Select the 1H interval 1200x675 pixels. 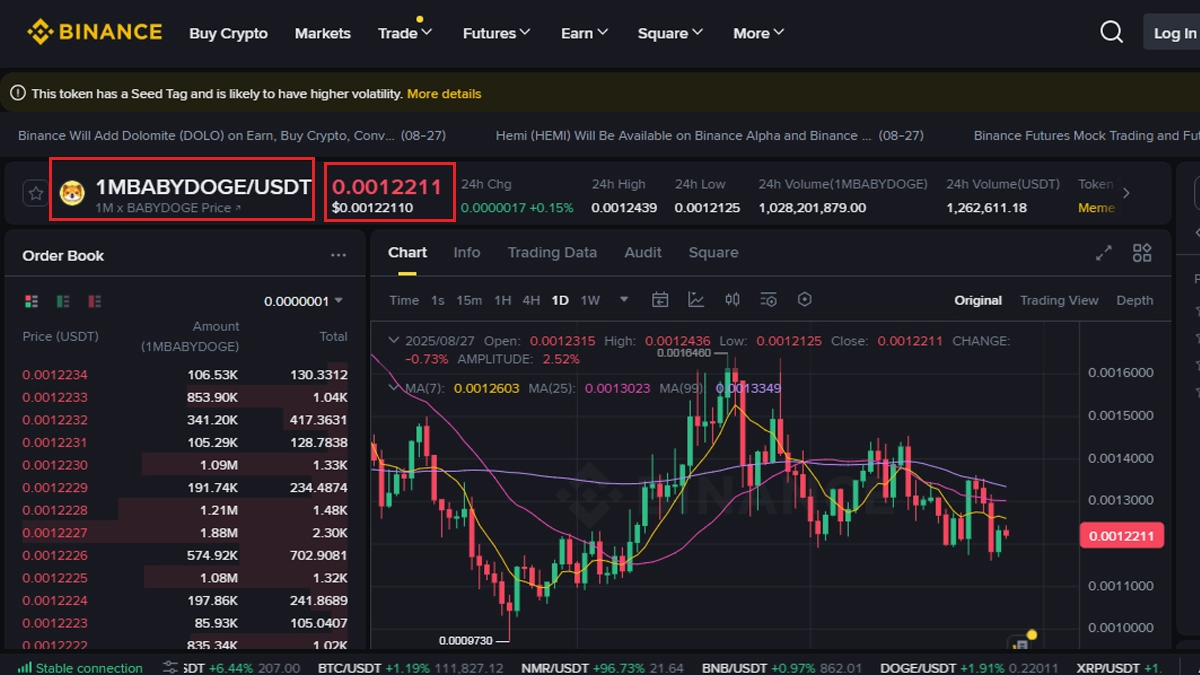pyautogui.click(x=502, y=300)
